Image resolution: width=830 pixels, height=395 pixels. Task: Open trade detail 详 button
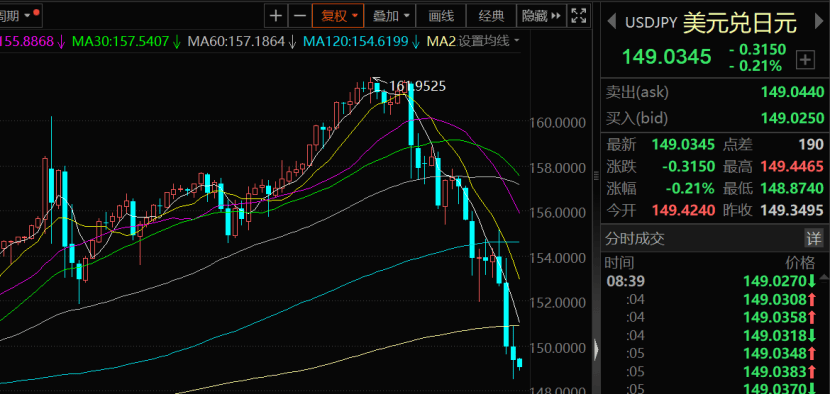[814, 238]
